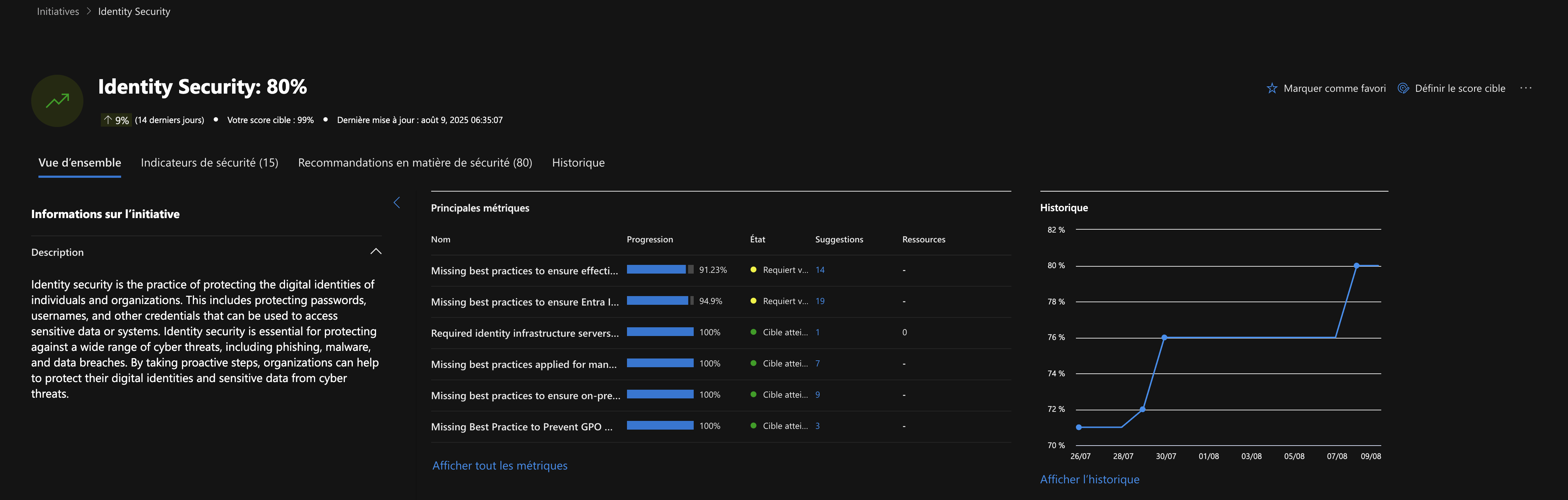Click the 94.9% progress bar
The image size is (1568, 500).
coord(660,300)
